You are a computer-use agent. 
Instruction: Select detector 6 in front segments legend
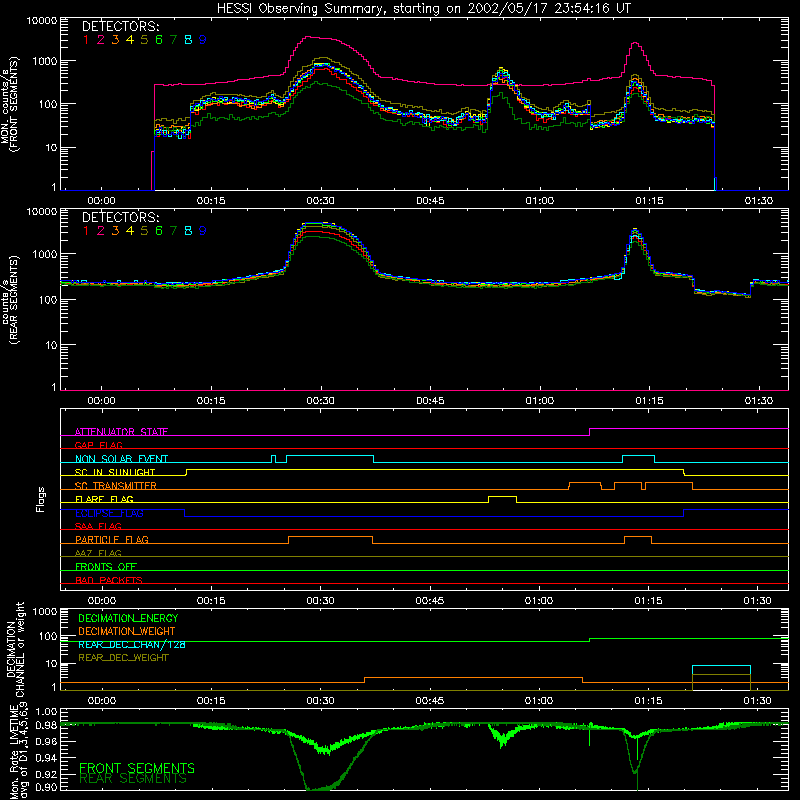pyautogui.click(x=159, y=40)
